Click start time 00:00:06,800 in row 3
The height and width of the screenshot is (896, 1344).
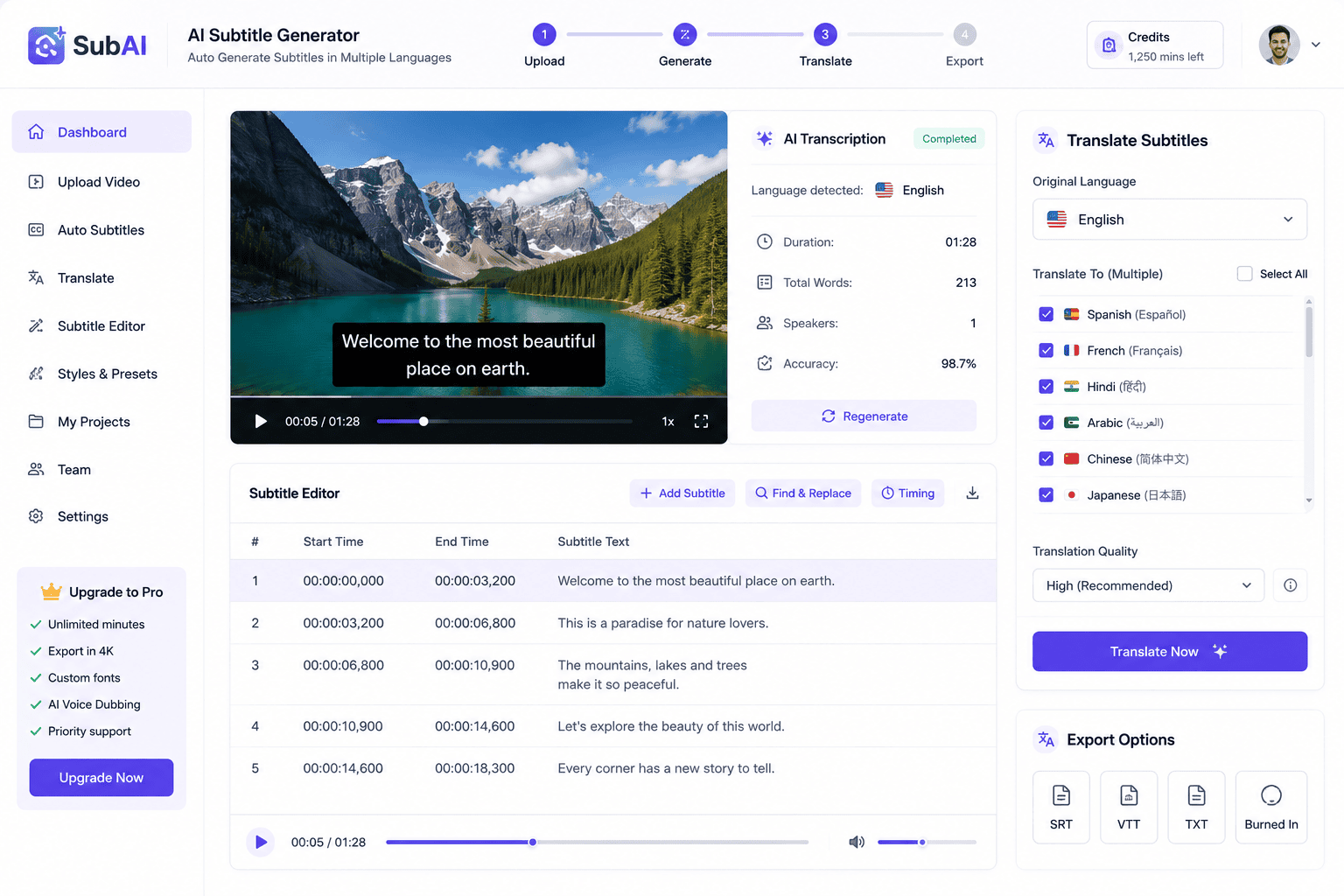coord(344,665)
